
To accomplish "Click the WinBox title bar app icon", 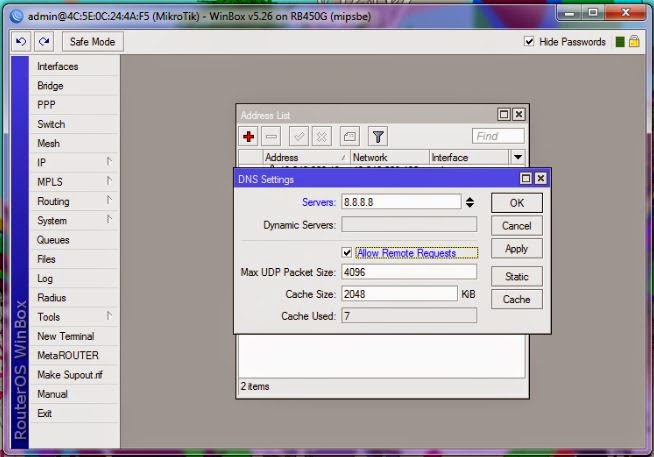I will click(x=17, y=16).
